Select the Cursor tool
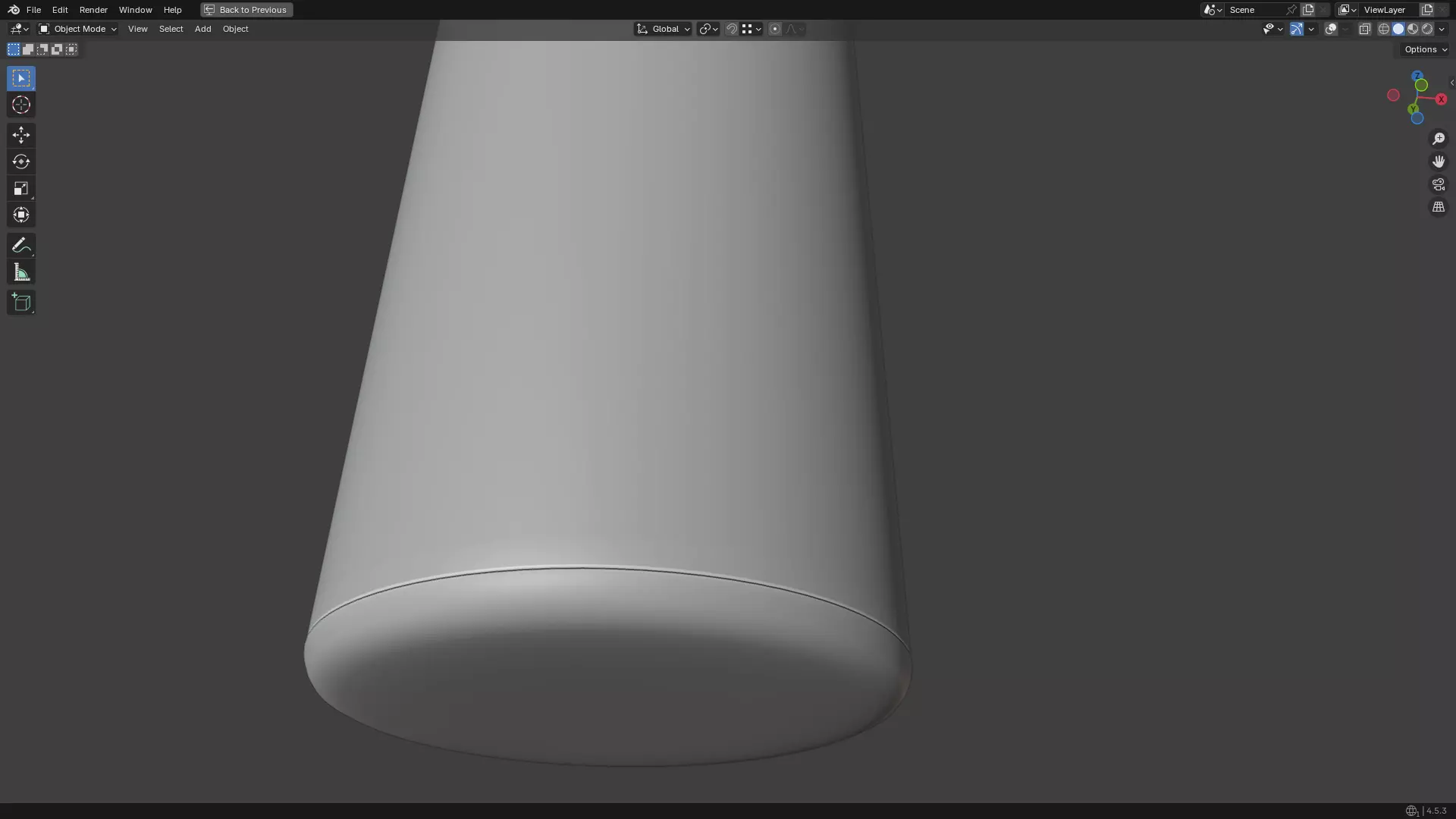The width and height of the screenshot is (1456, 819). point(21,105)
